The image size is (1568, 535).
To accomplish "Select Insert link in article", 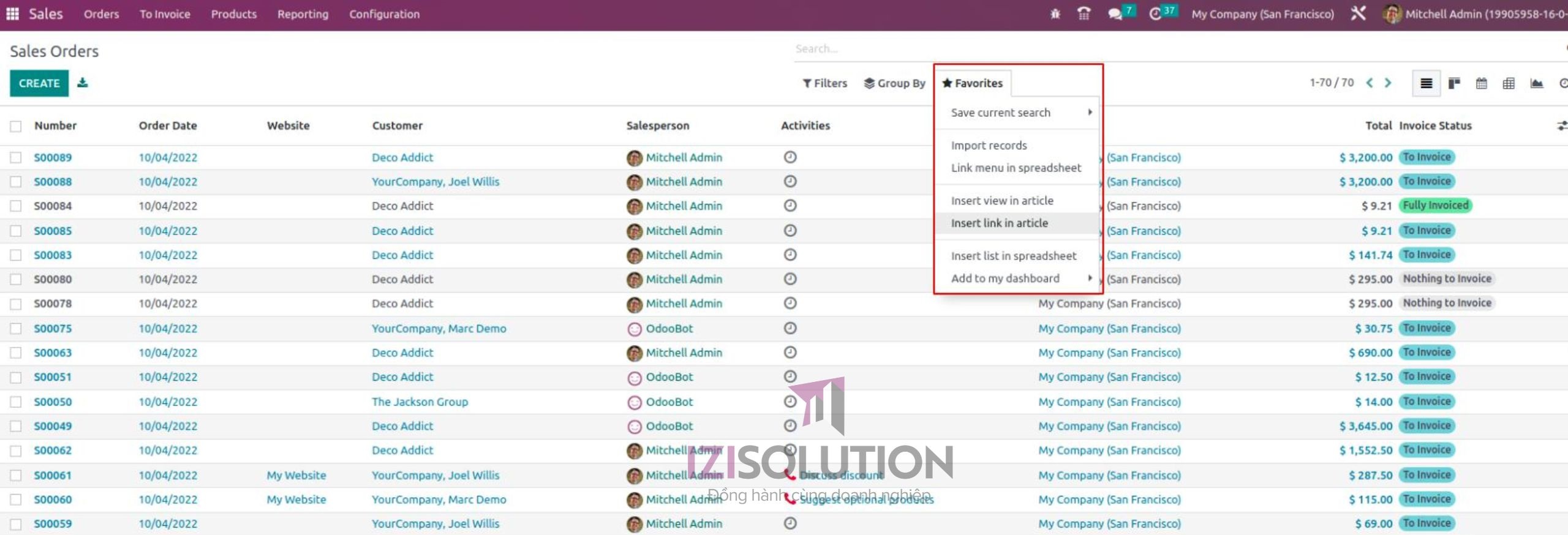I will 1017,223.
